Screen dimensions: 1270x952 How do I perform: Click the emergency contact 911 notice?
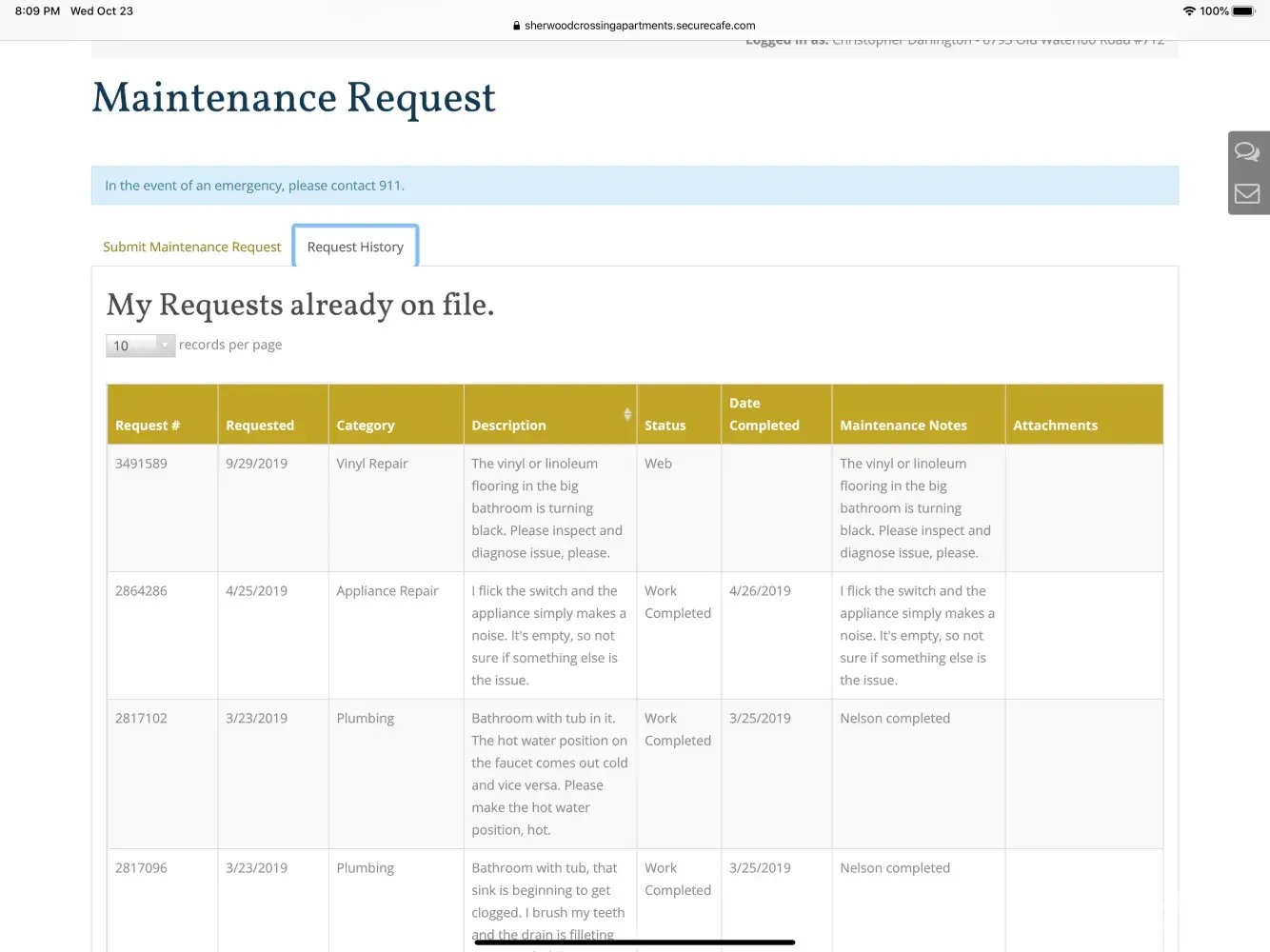click(x=254, y=186)
